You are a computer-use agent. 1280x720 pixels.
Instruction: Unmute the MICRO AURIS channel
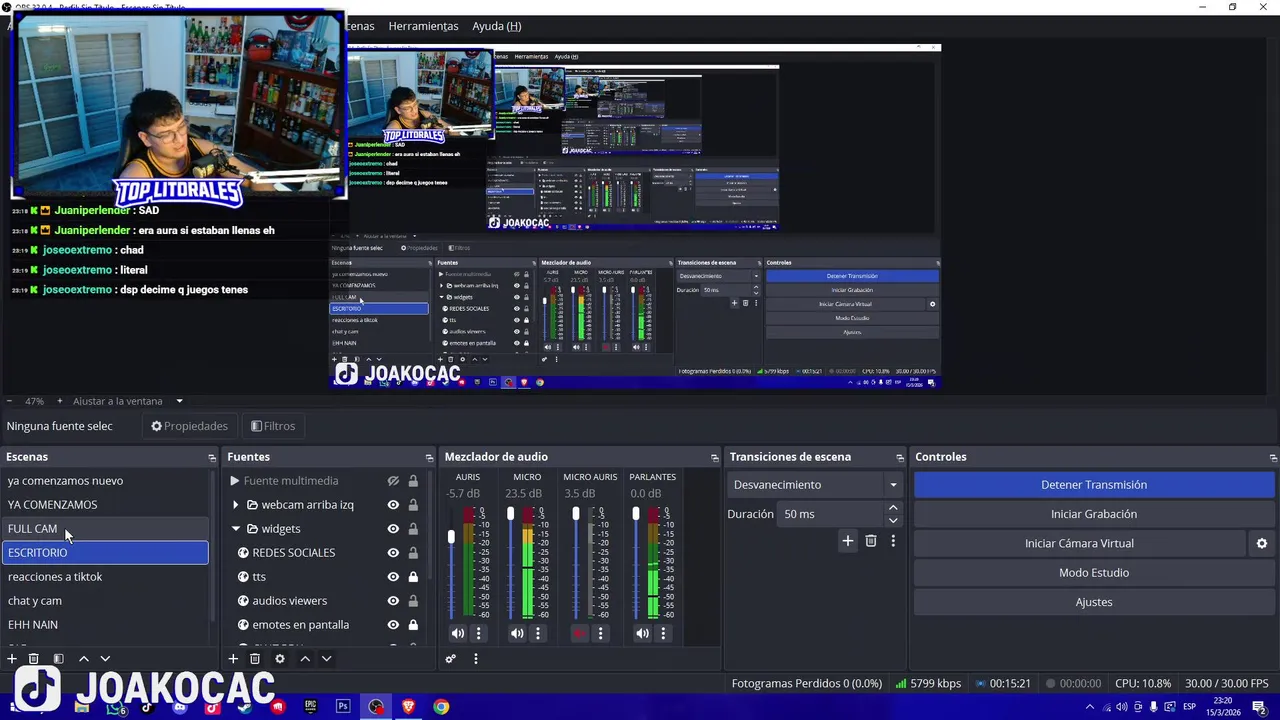[x=579, y=633]
